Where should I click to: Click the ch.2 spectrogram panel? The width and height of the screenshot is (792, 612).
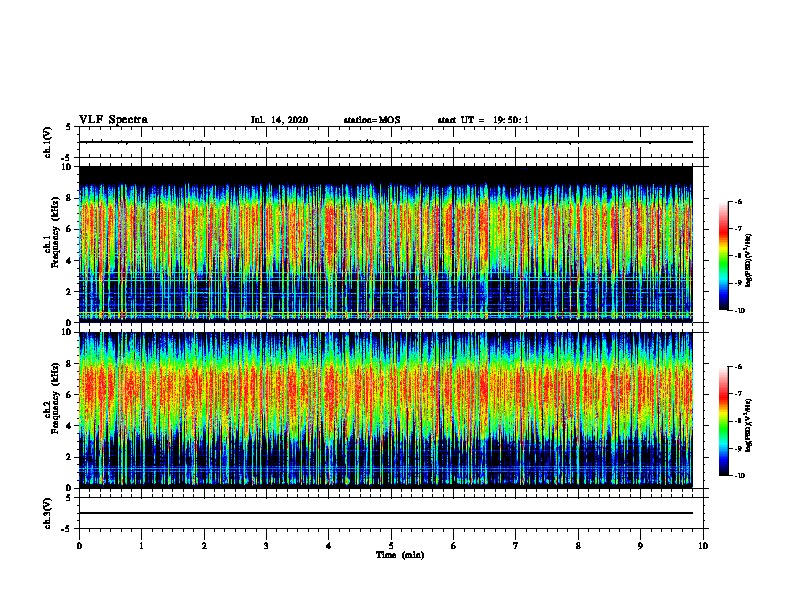coord(386,410)
